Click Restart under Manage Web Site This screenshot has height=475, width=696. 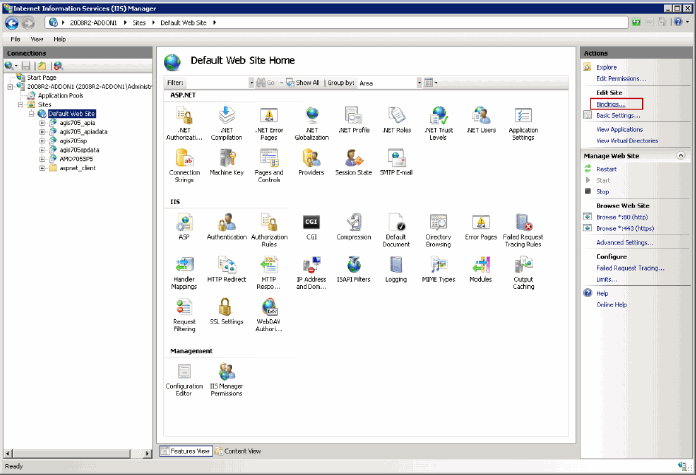pos(606,169)
